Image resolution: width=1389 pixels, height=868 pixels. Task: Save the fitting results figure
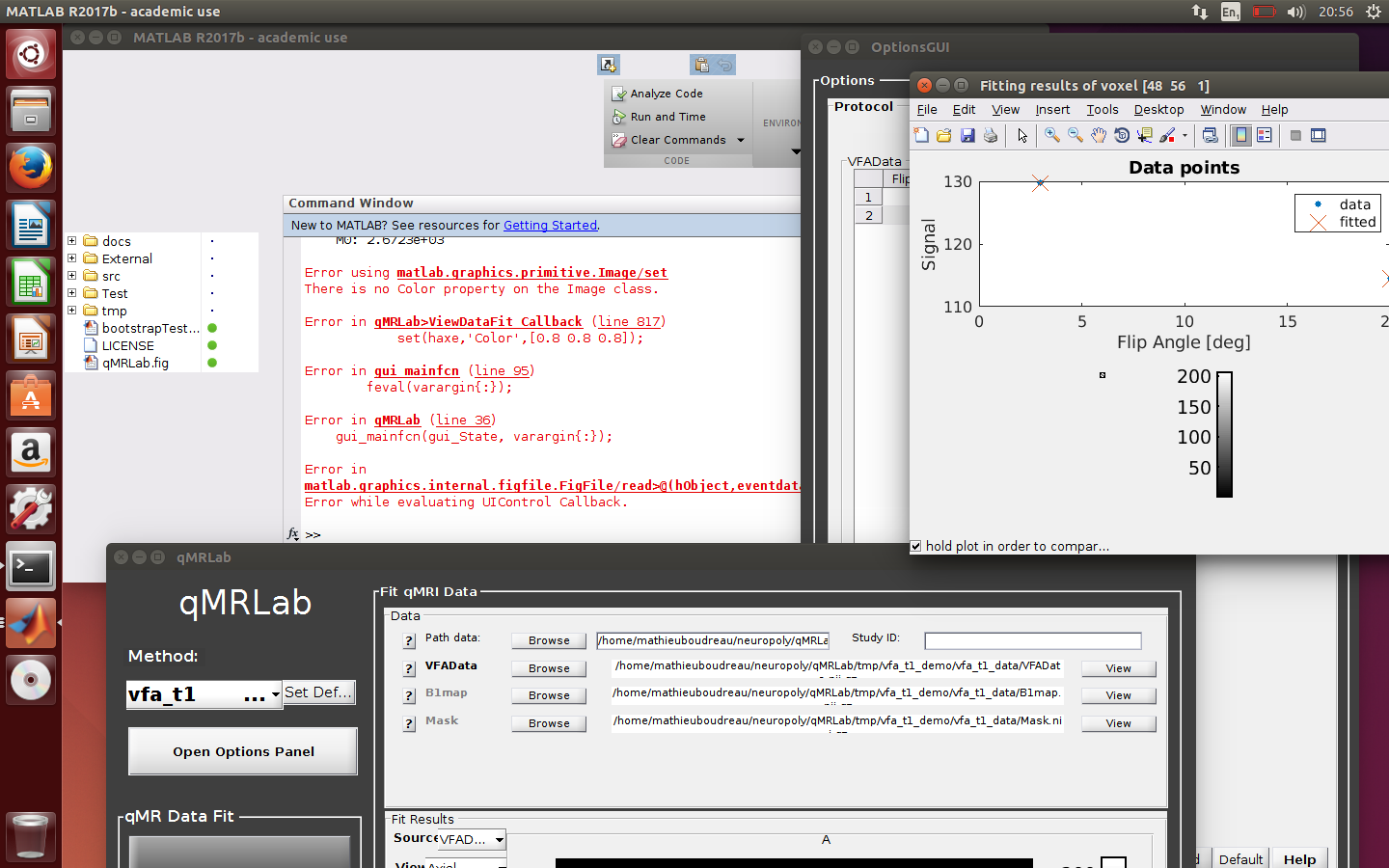click(967, 135)
